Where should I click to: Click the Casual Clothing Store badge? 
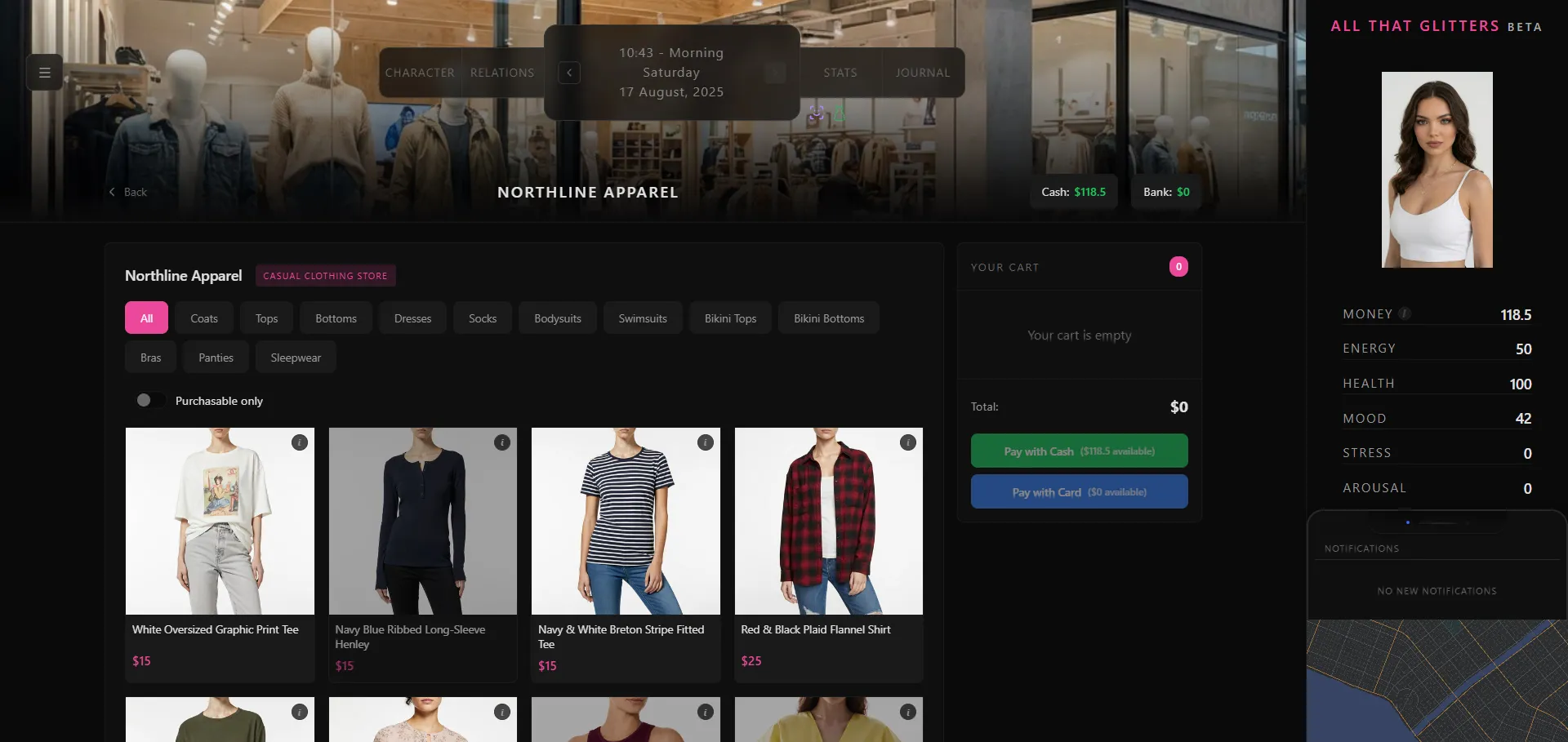click(325, 276)
